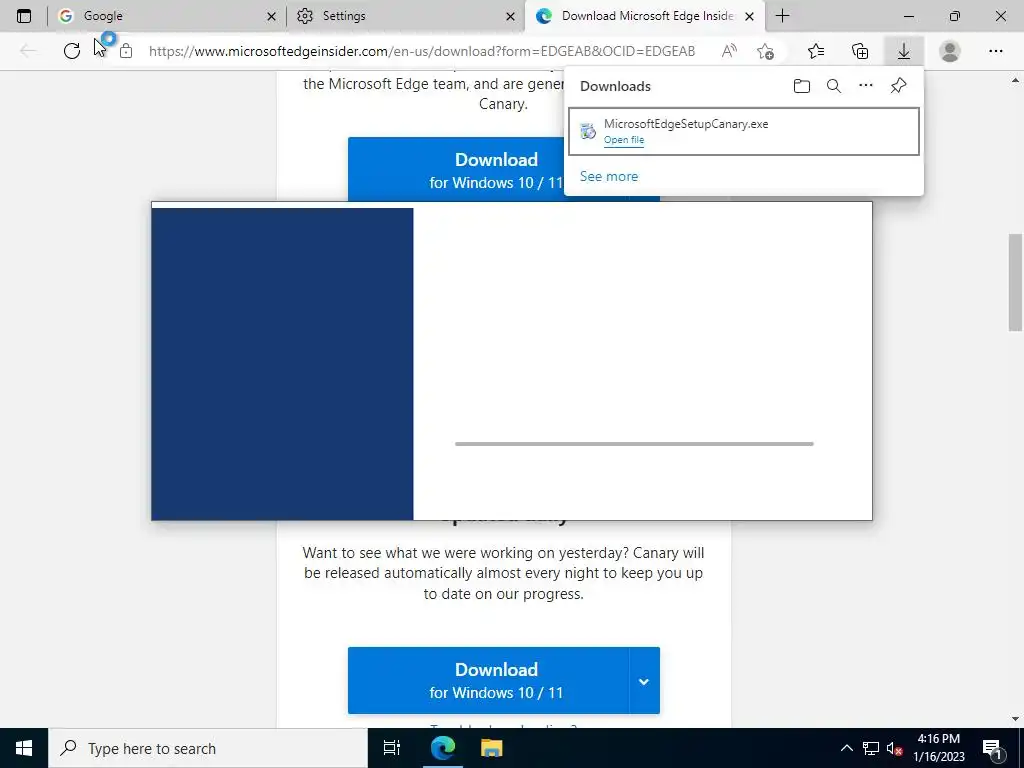
Task: Open the Favorites list icon
Action: 816,51
